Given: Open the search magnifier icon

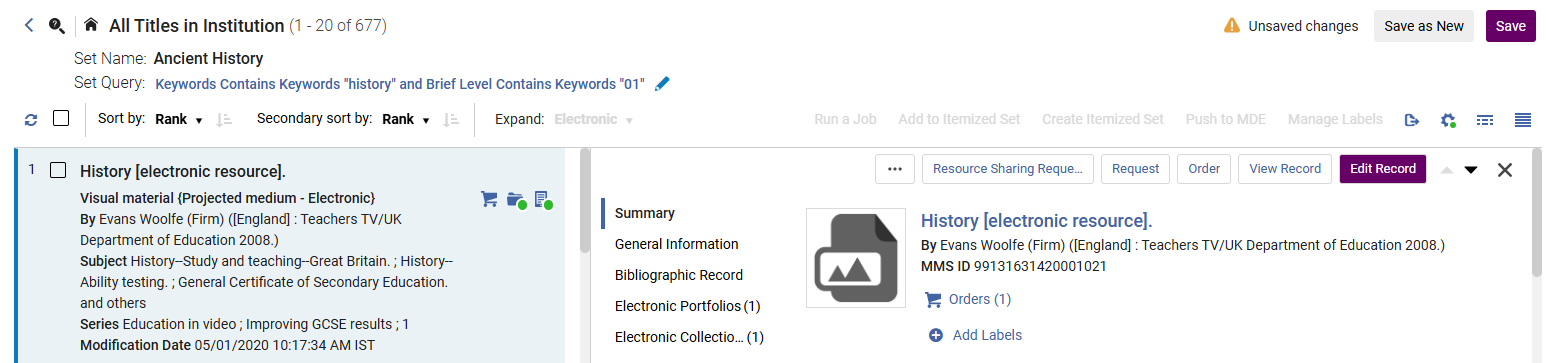Looking at the screenshot, I should point(57,25).
